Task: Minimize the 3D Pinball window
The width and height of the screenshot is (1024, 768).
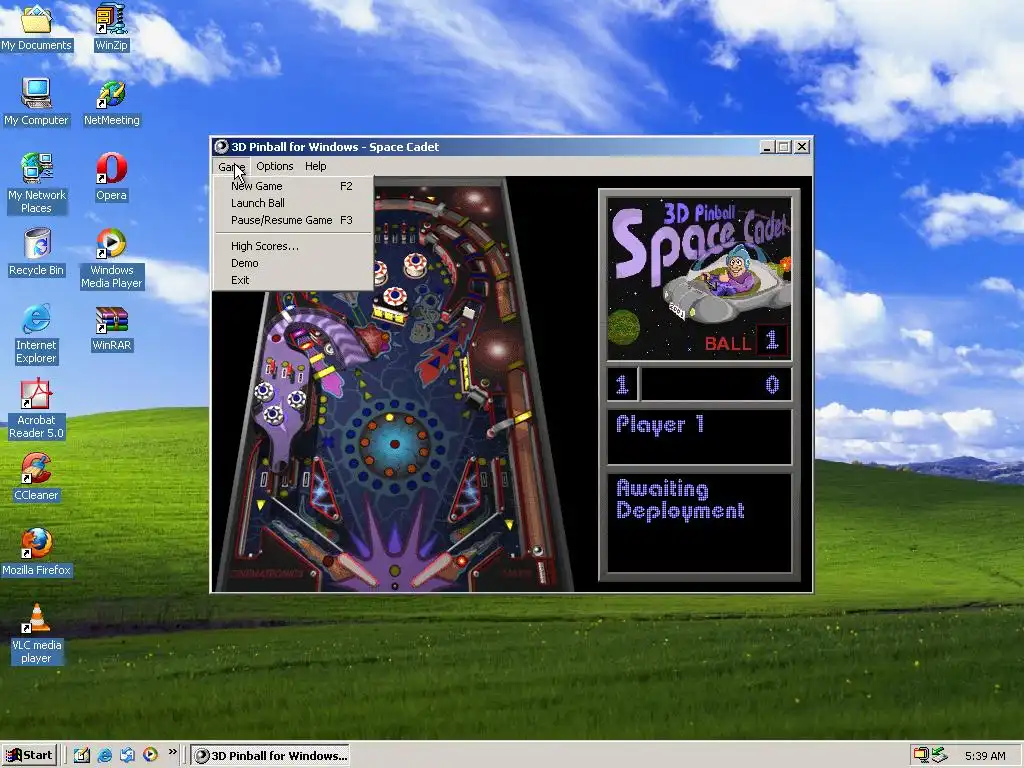Action: click(768, 147)
